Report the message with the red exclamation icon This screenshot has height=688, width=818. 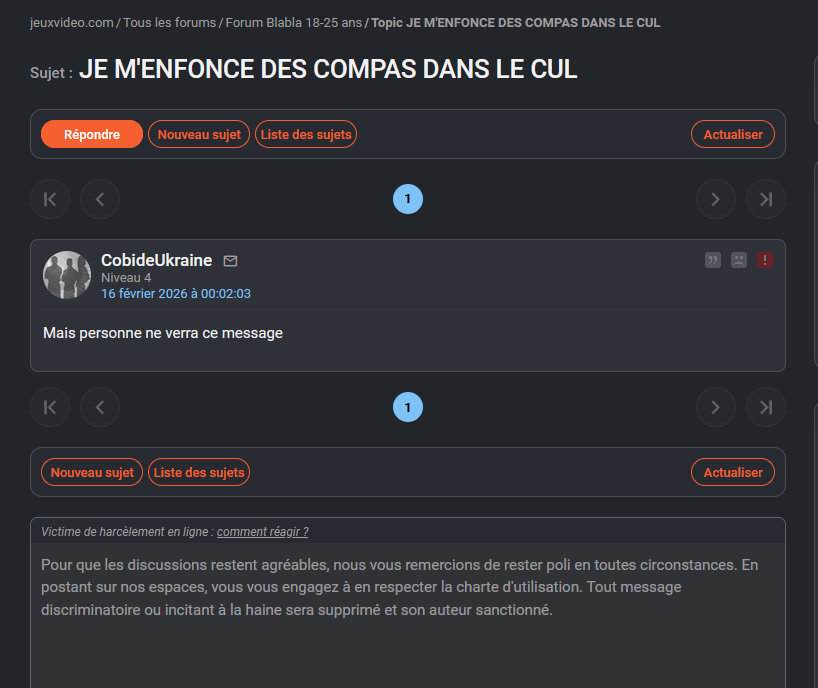click(x=765, y=260)
